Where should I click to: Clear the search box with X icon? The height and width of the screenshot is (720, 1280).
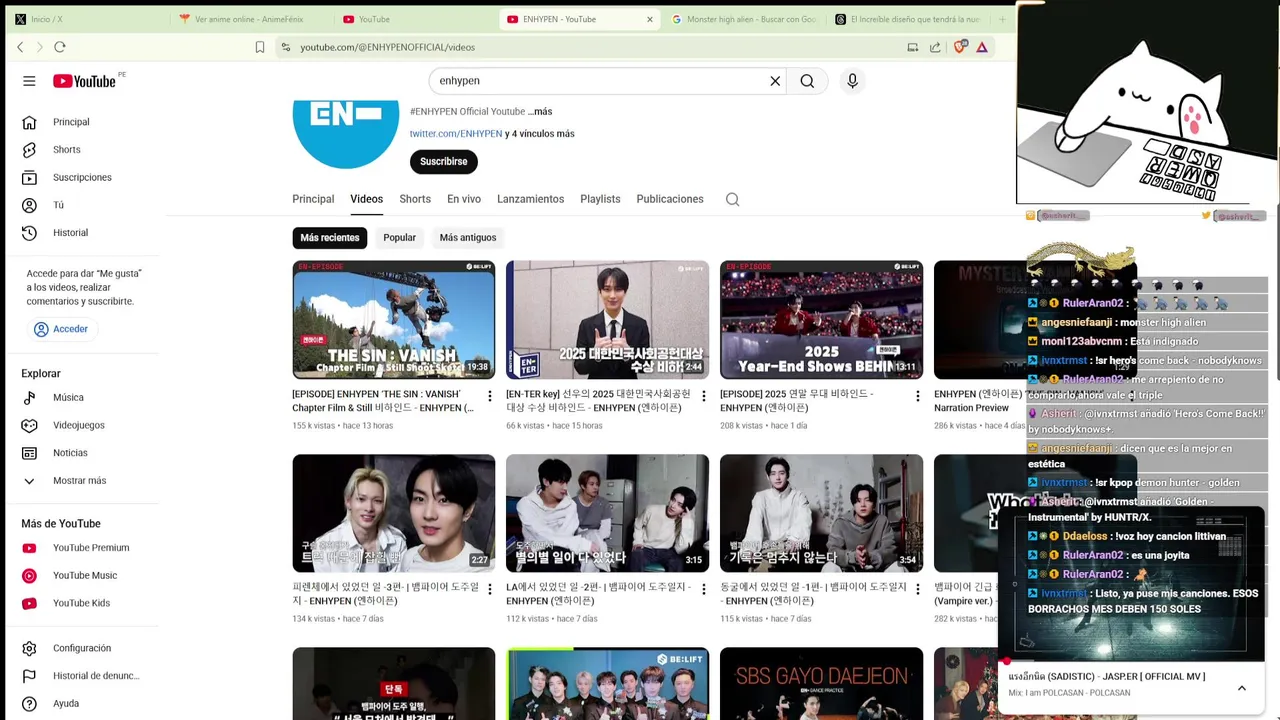(x=775, y=81)
